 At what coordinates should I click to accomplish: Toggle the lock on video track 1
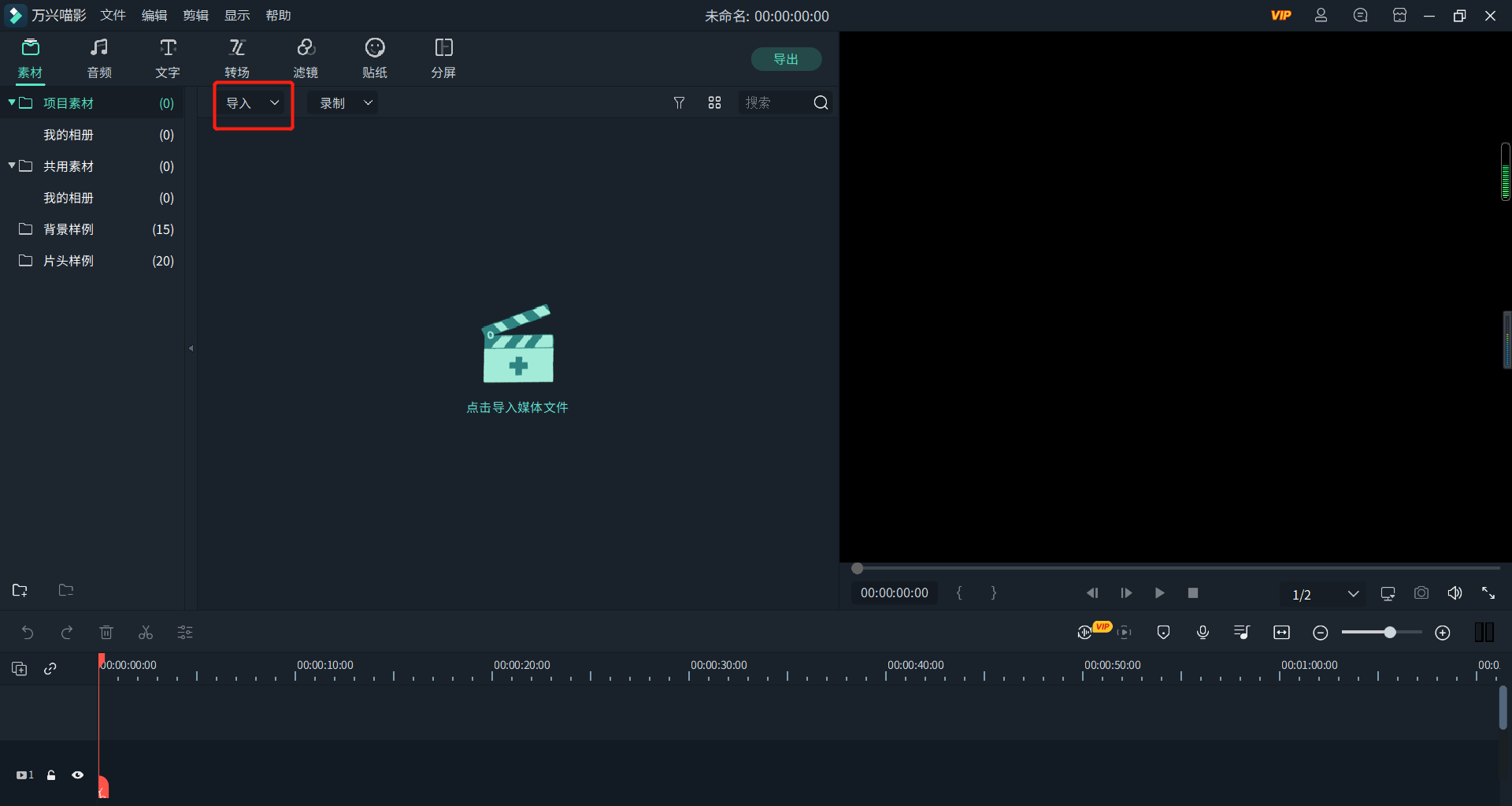click(x=51, y=775)
